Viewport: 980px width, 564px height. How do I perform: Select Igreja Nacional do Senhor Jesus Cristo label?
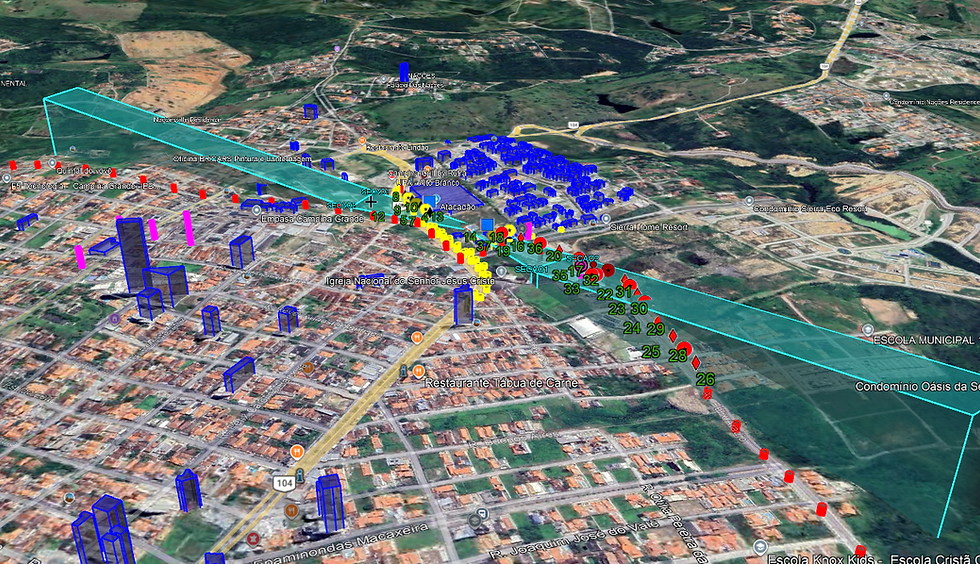(x=409, y=281)
